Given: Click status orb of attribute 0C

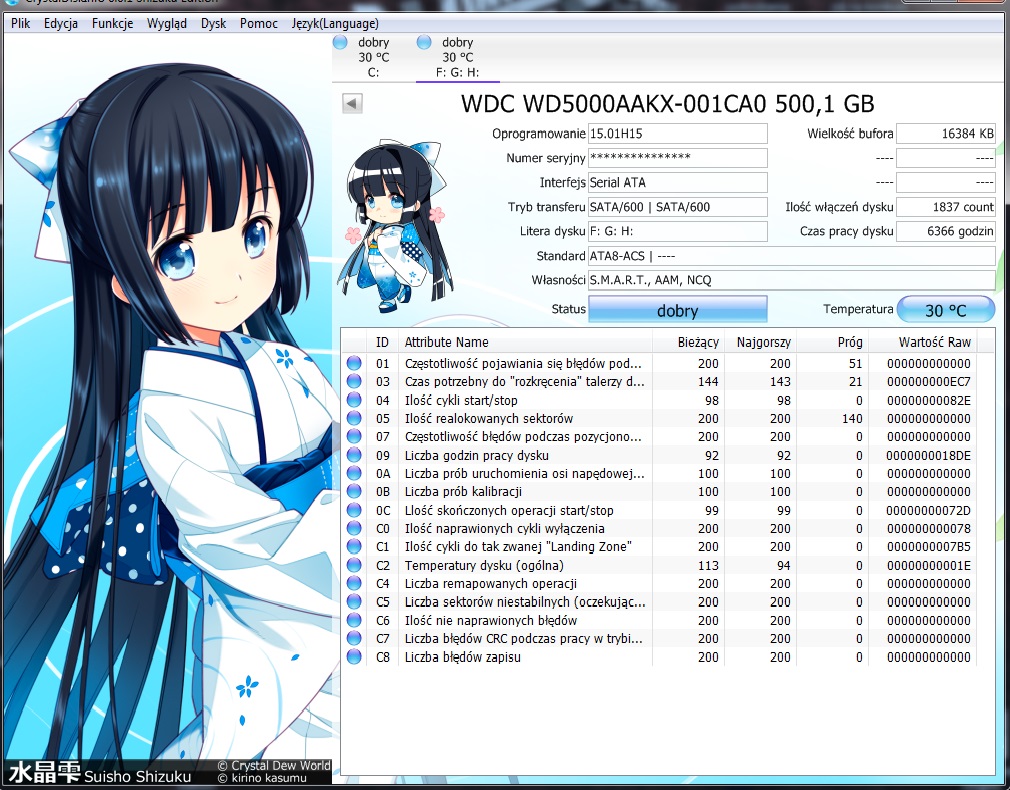Looking at the screenshot, I should [354, 510].
